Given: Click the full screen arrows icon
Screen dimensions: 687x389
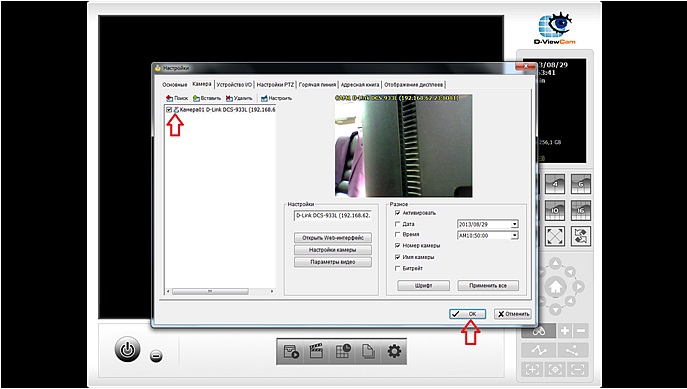Looking at the screenshot, I should pos(555,236).
